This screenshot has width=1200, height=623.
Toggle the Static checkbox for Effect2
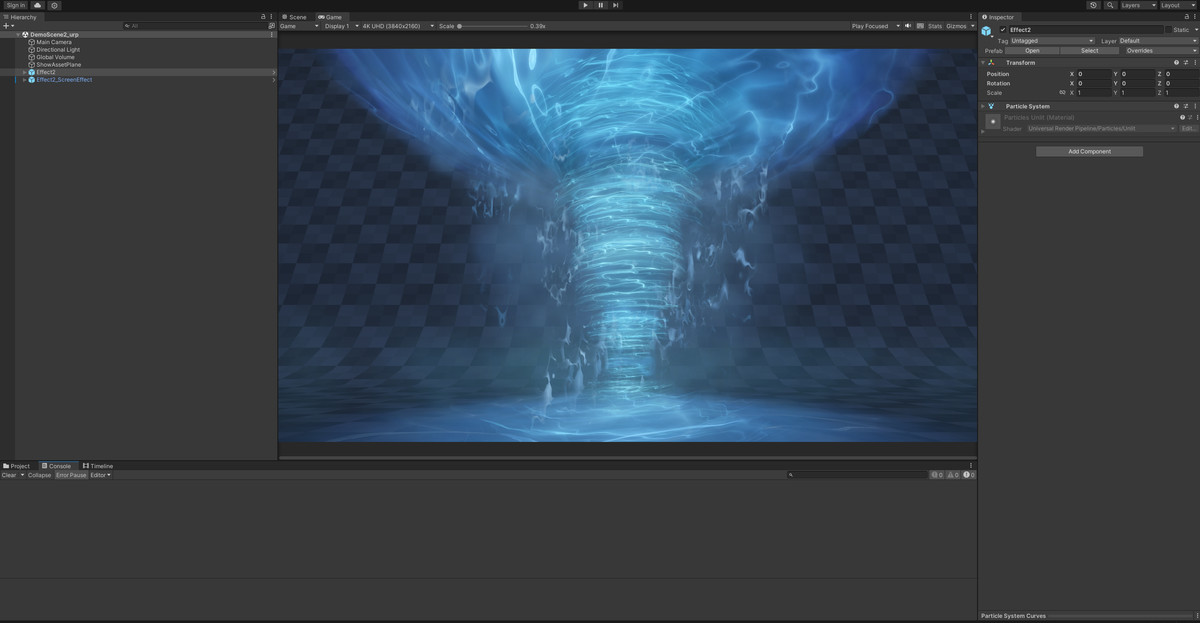click(x=1168, y=29)
